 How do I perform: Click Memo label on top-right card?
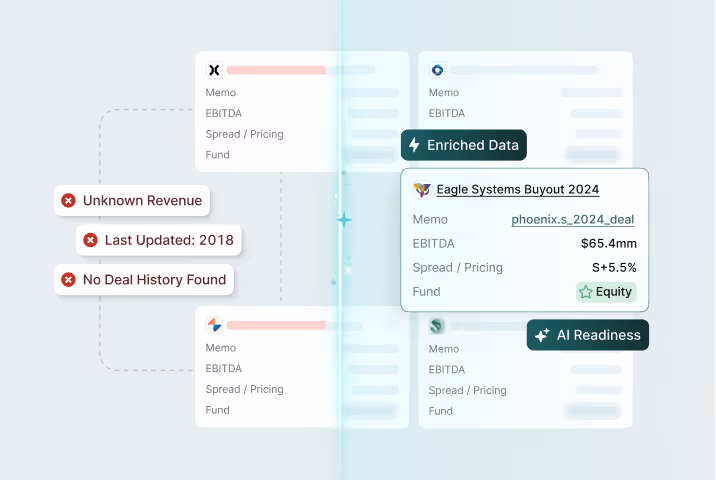[444, 93]
